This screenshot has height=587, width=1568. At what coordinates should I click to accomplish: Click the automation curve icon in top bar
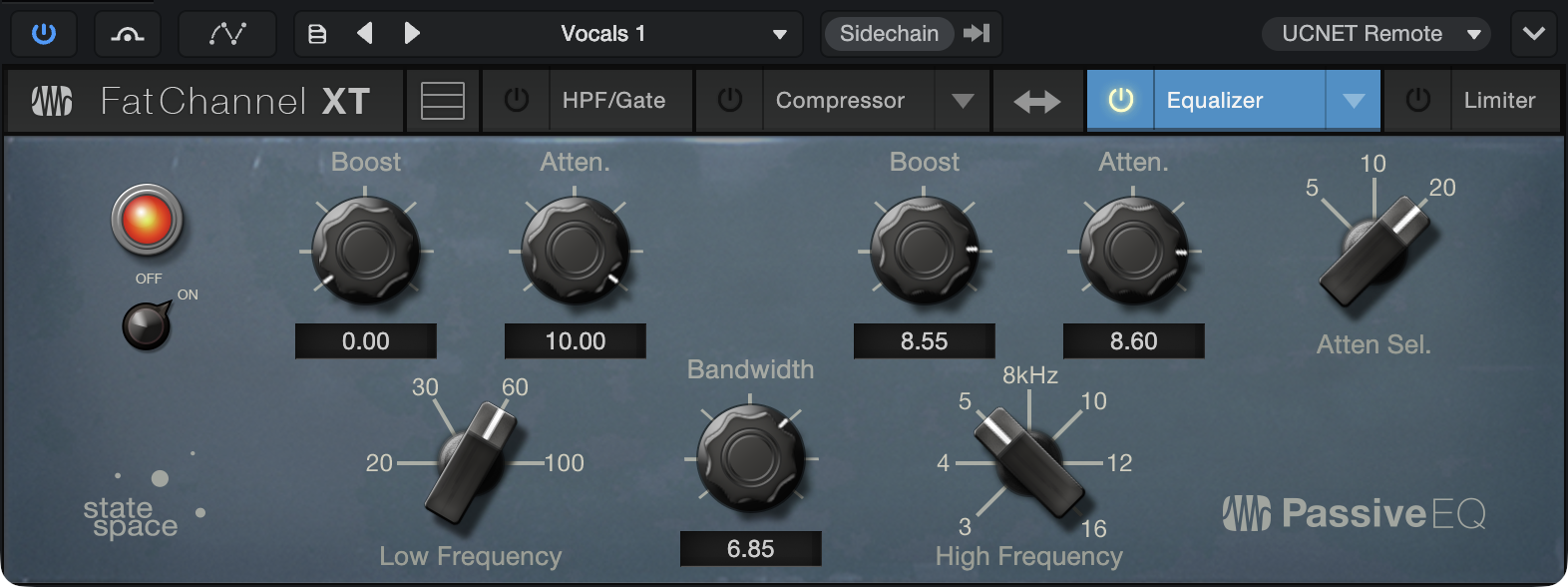128,34
